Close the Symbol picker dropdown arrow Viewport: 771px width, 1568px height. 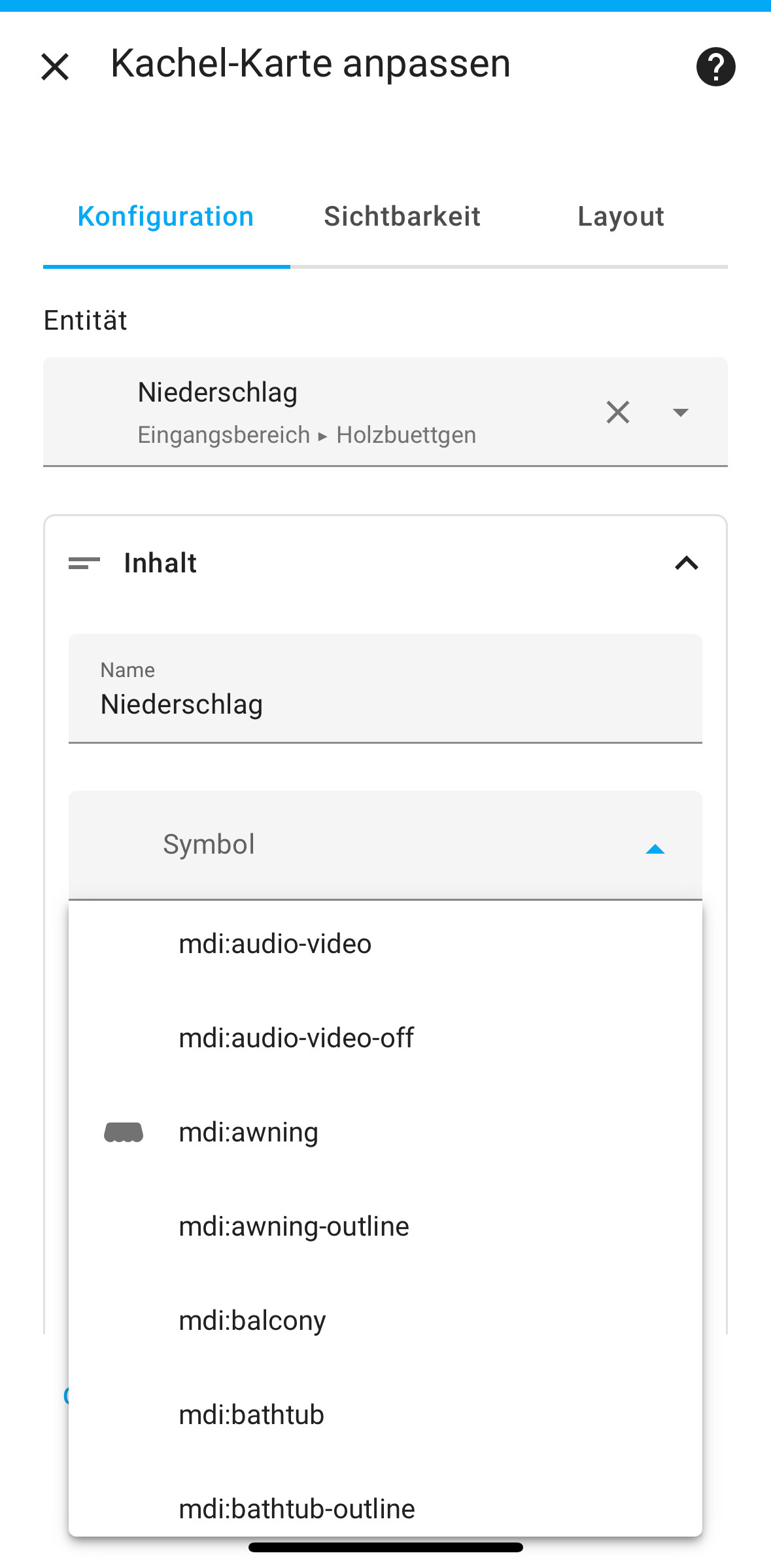coord(655,848)
